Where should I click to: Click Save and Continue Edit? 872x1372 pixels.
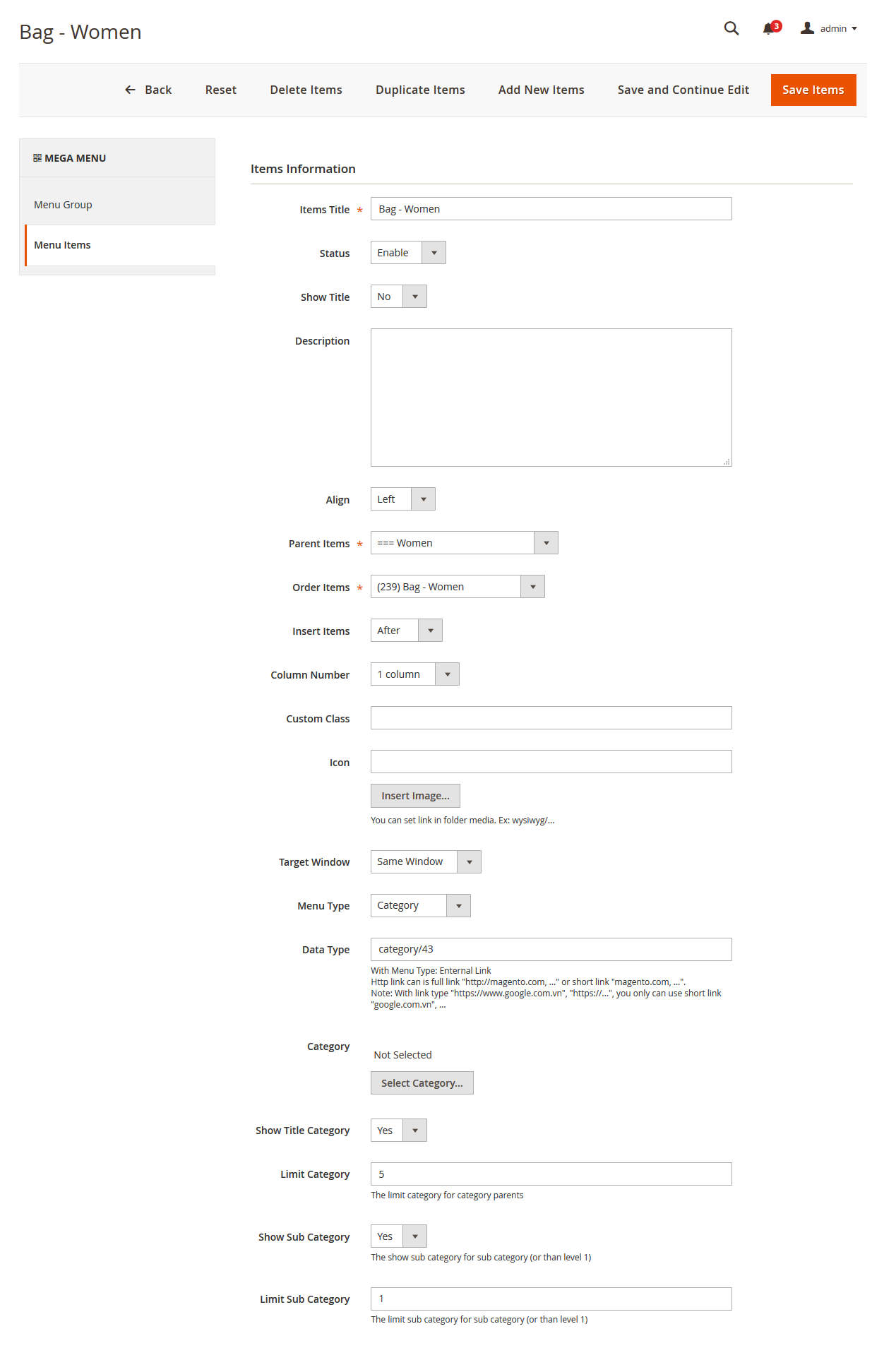683,90
